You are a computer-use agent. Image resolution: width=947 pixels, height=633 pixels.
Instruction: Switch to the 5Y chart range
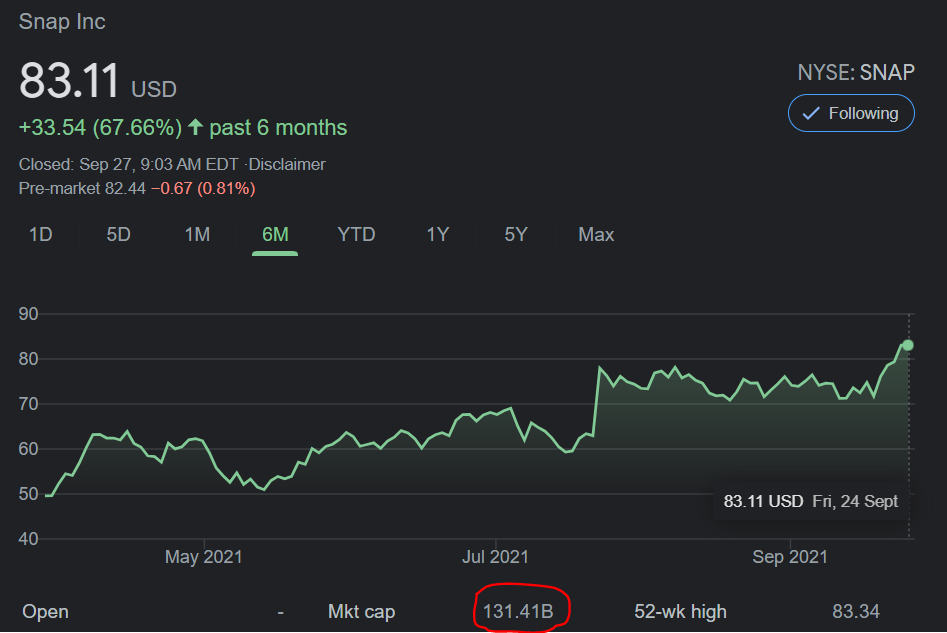[x=516, y=234]
